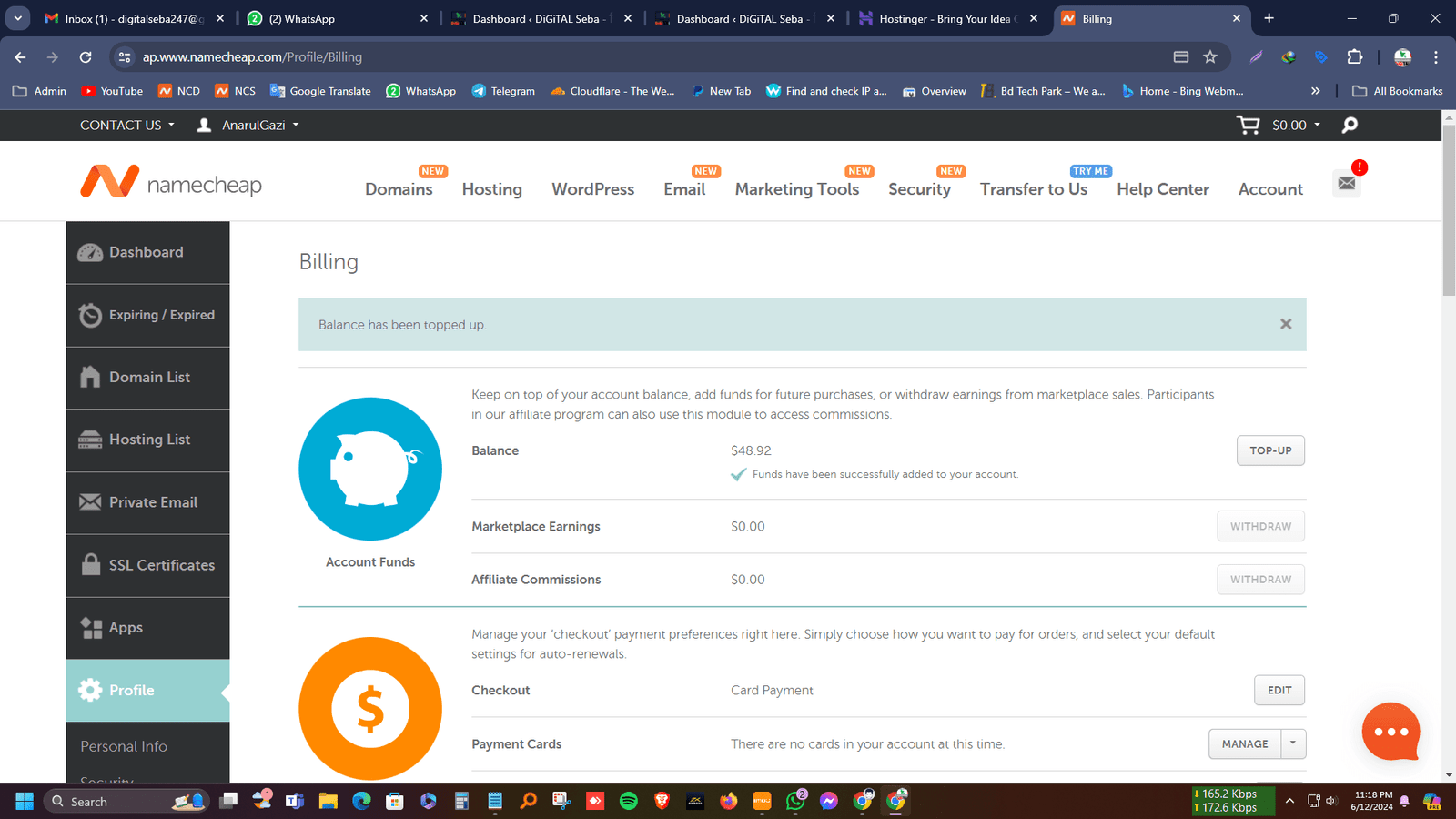Open the shopping cart icon
Screen dimensions: 1456x819
click(x=1249, y=125)
